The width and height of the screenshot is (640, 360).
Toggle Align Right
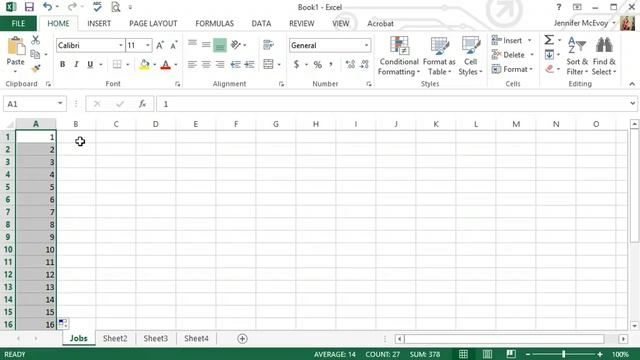click(x=220, y=64)
